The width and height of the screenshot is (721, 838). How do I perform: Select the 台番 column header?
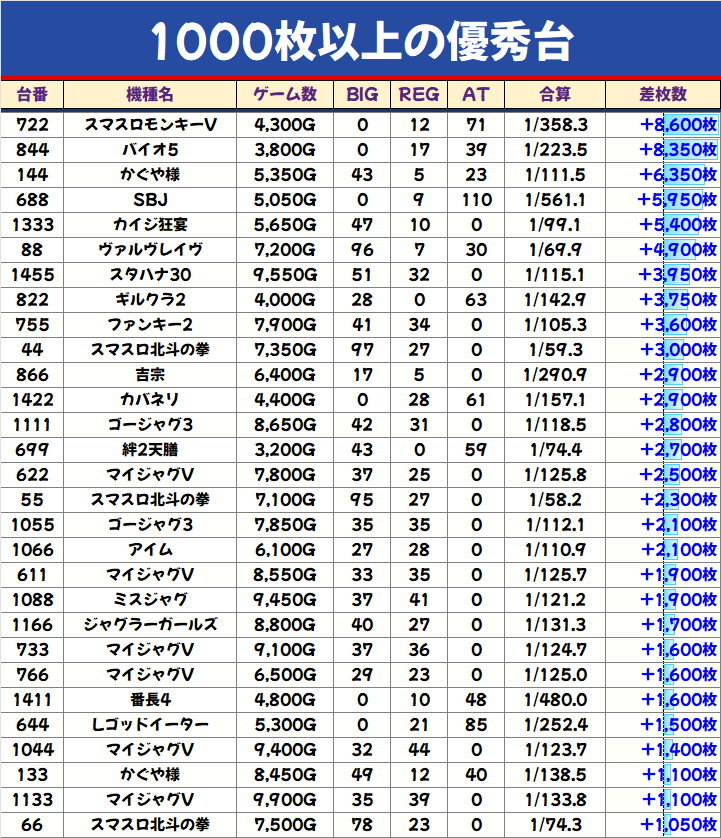pyautogui.click(x=32, y=95)
